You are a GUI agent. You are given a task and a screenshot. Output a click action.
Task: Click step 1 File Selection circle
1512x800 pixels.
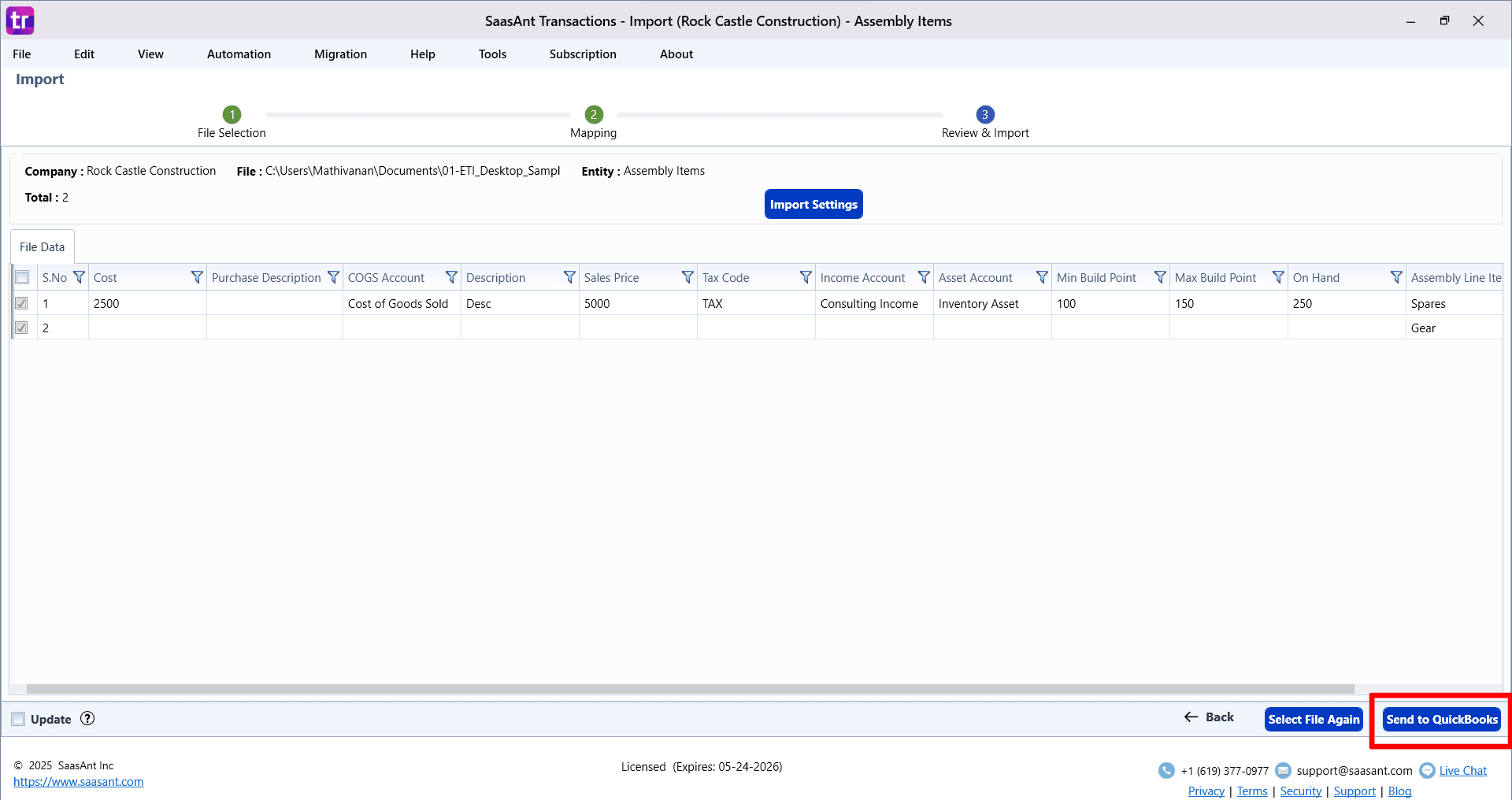[232, 114]
